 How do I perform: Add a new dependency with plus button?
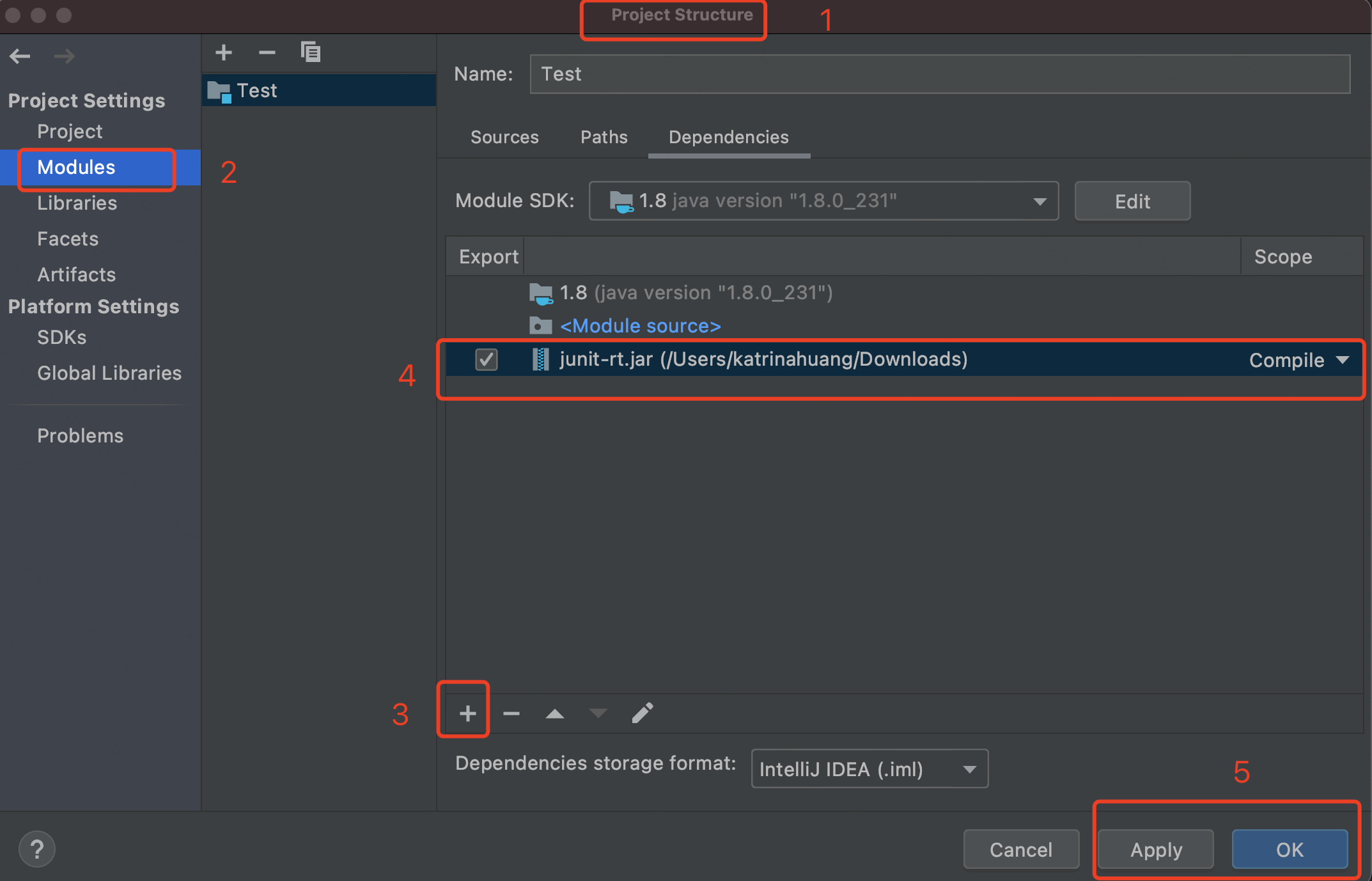(x=467, y=713)
